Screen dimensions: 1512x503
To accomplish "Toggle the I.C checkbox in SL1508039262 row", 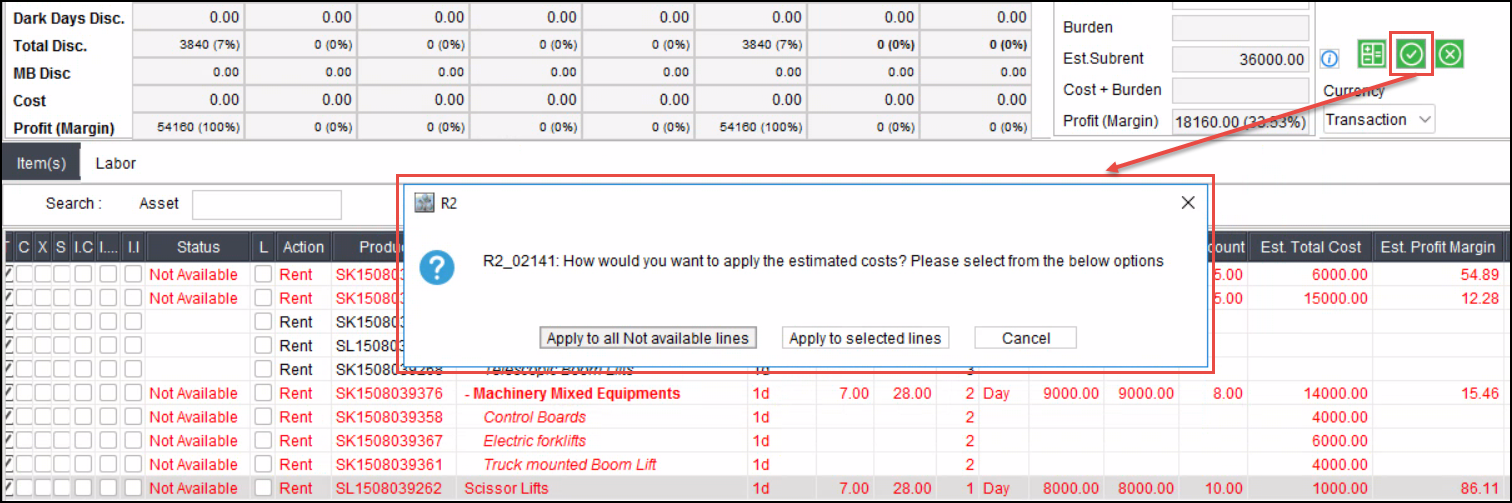I will pyautogui.click(x=83, y=488).
